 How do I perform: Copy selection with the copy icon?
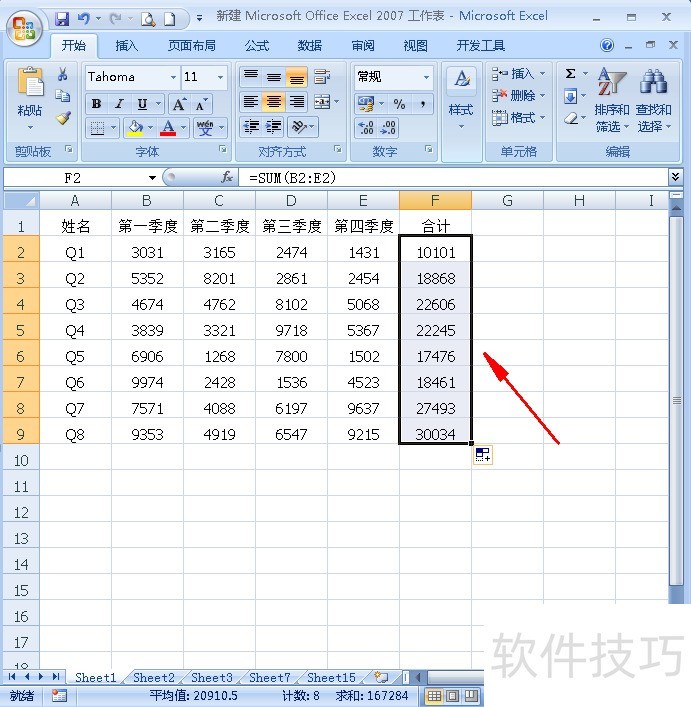pyautogui.click(x=63, y=96)
